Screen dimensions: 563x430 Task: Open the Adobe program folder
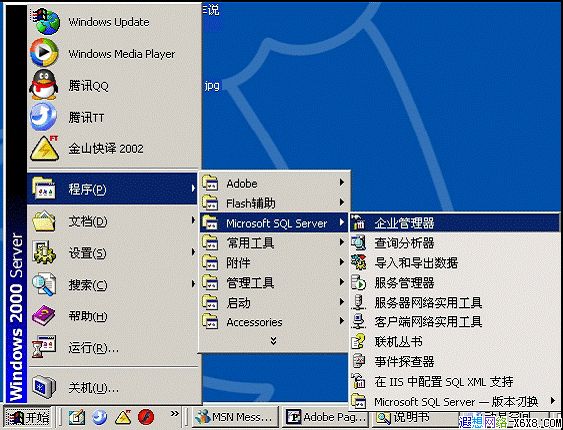274,183
